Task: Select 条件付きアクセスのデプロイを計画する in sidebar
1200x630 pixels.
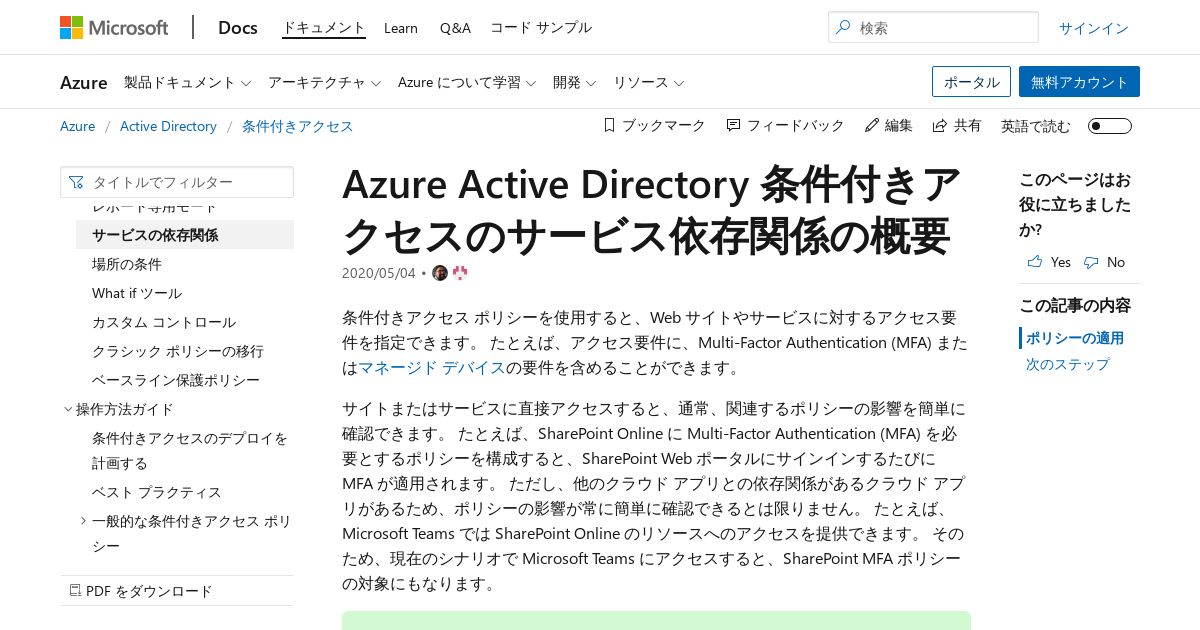Action: click(x=190, y=451)
